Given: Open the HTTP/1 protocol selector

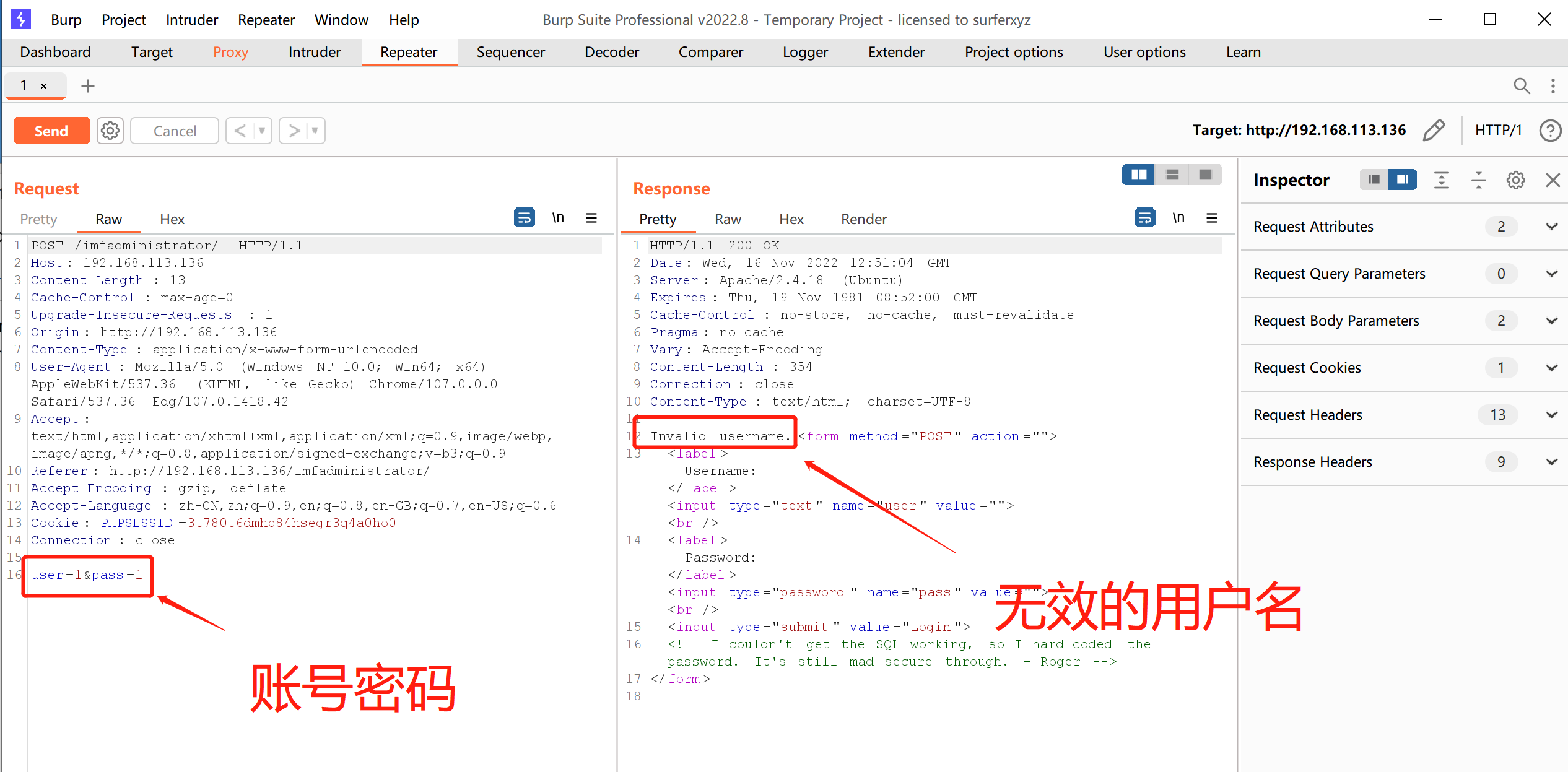Looking at the screenshot, I should pyautogui.click(x=1498, y=130).
